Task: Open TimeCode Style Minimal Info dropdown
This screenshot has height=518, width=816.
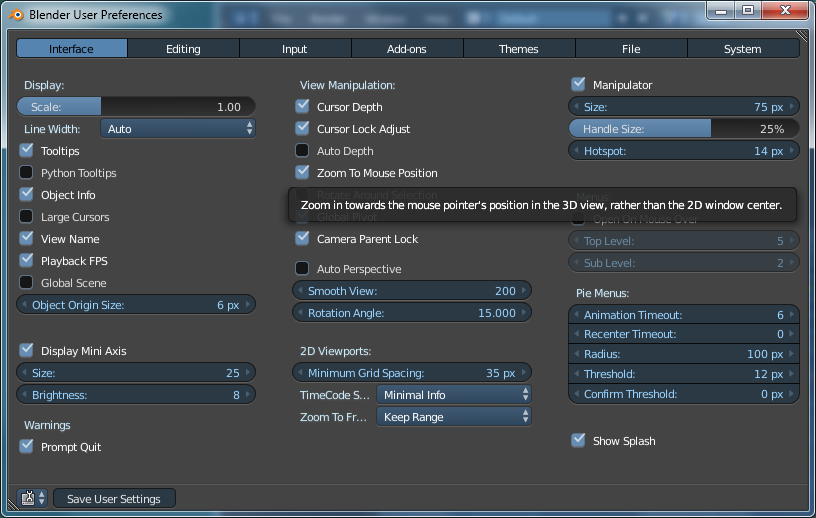Action: tap(454, 395)
